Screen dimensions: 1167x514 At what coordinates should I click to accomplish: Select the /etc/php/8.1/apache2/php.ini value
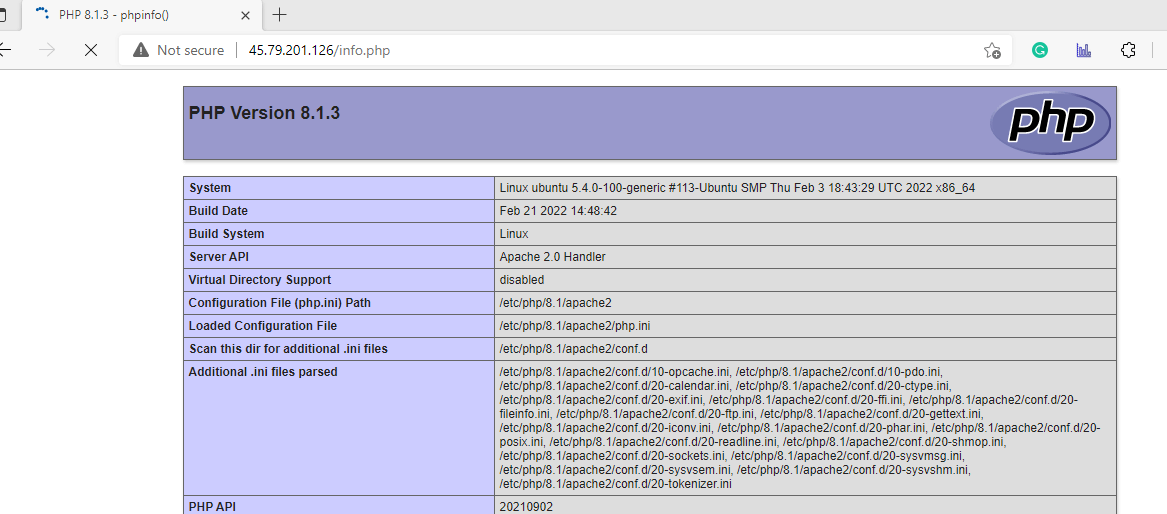[577, 327]
